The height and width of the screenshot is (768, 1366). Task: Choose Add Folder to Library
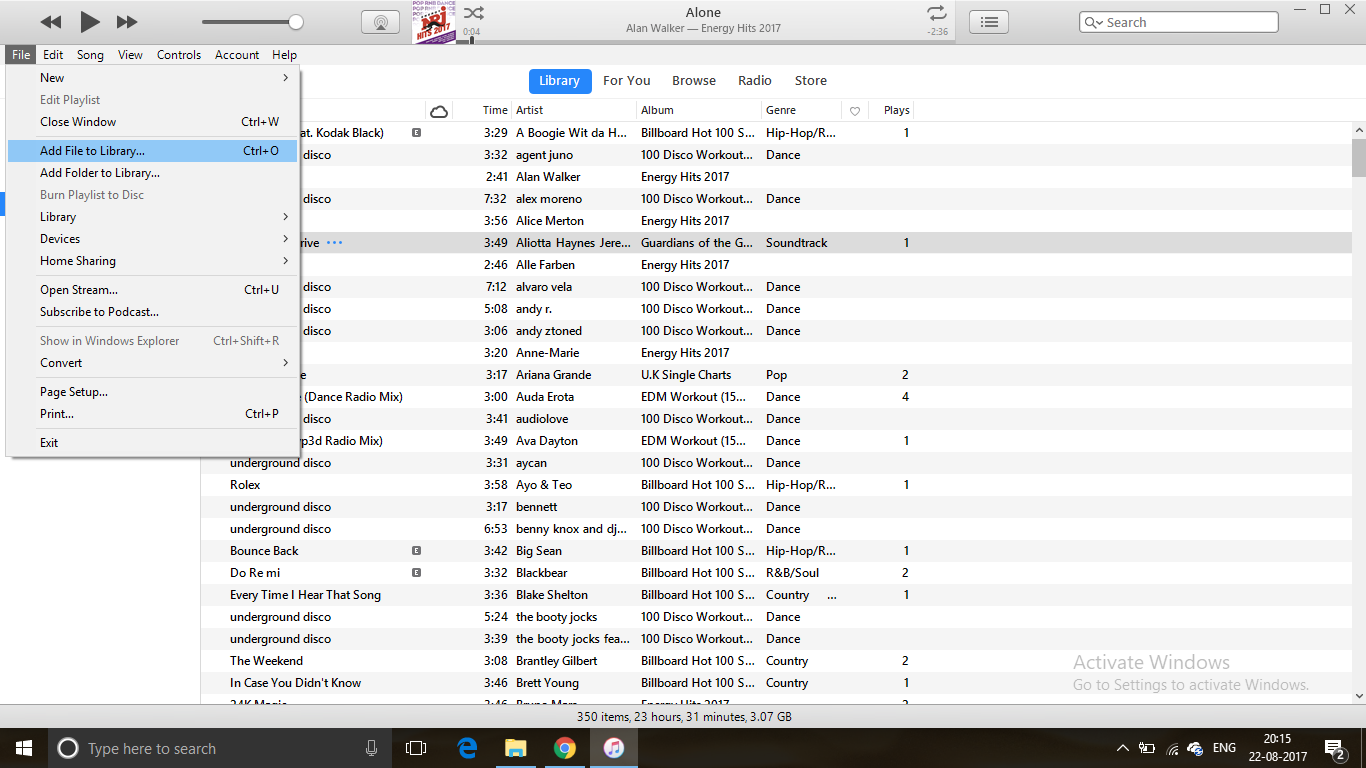(153, 173)
